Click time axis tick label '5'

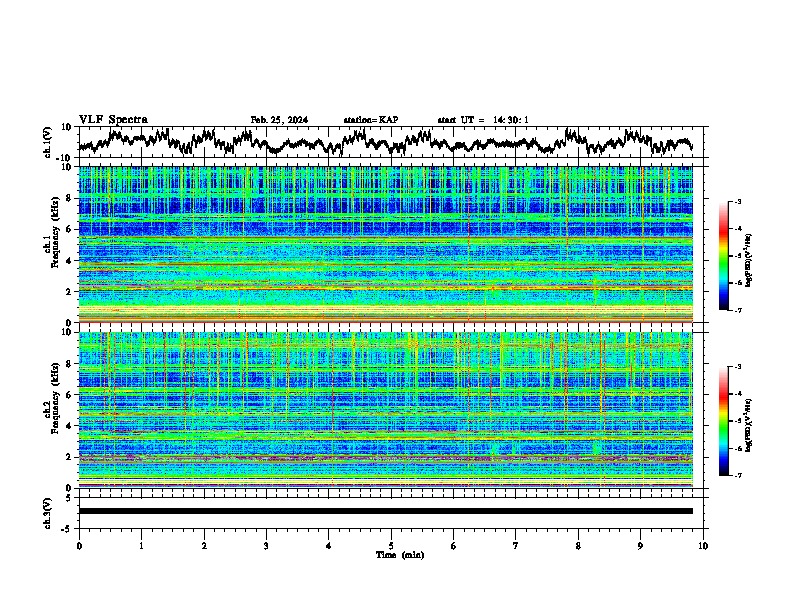[391, 546]
